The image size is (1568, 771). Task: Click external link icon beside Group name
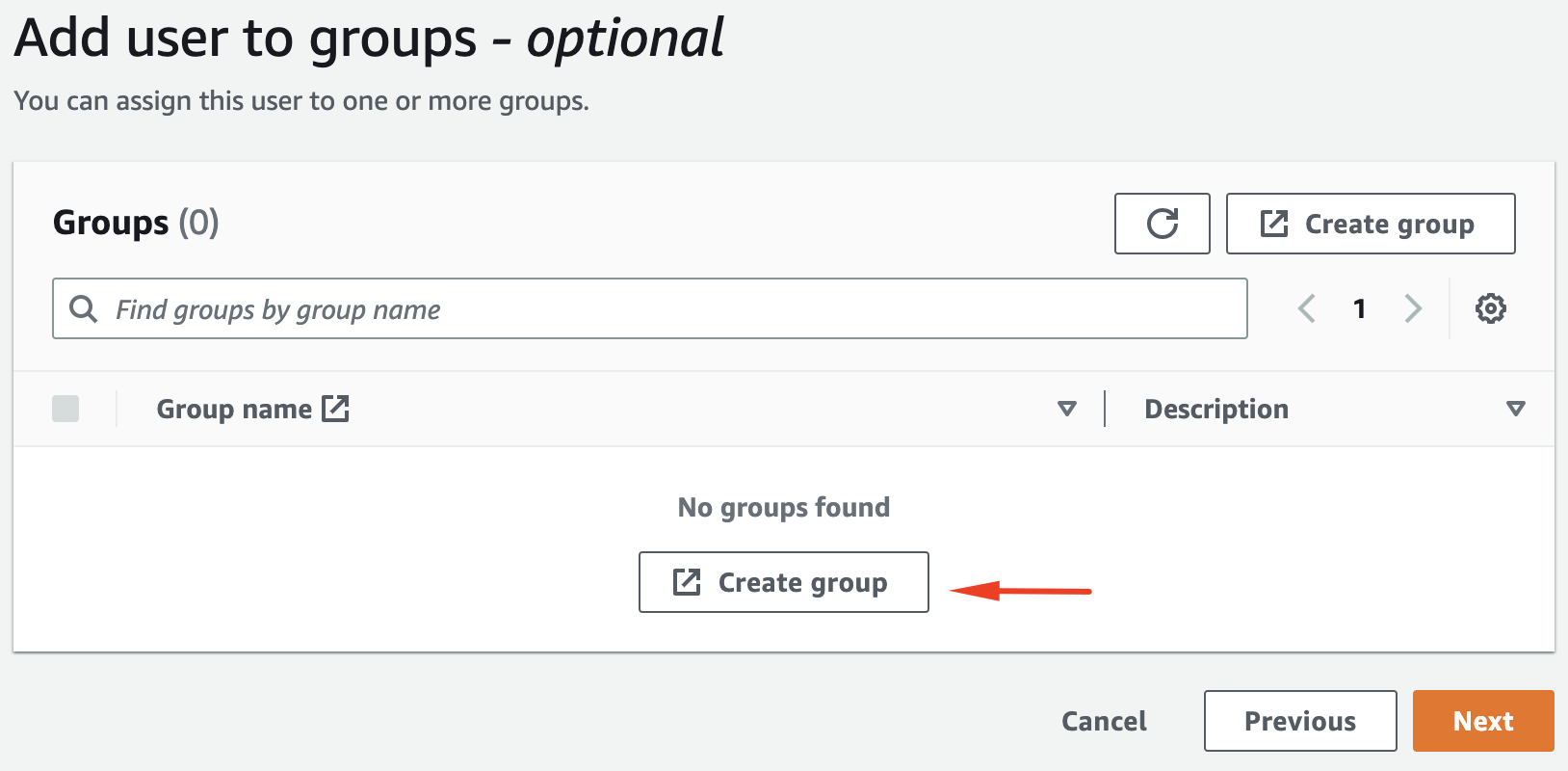[335, 409]
